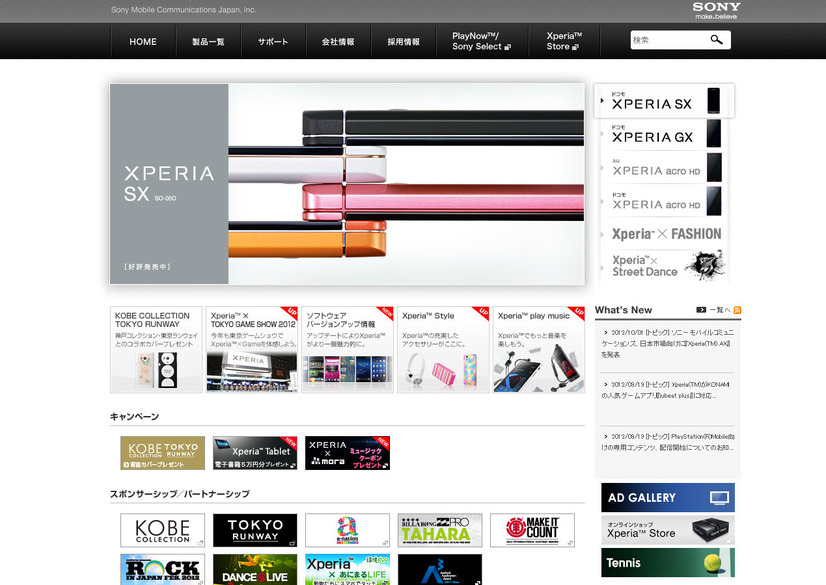Click the 検索 search input field
This screenshot has height=585, width=826.
(669, 40)
